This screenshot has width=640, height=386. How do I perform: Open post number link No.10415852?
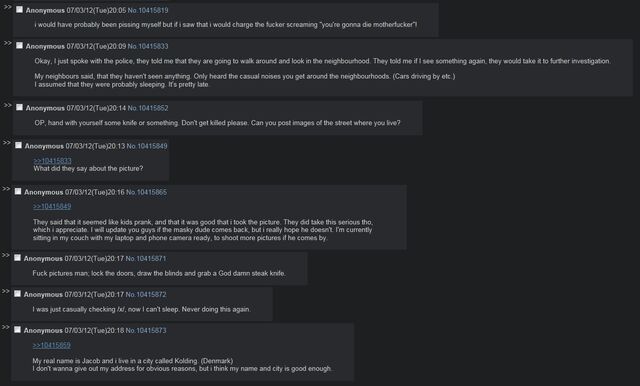[148, 108]
